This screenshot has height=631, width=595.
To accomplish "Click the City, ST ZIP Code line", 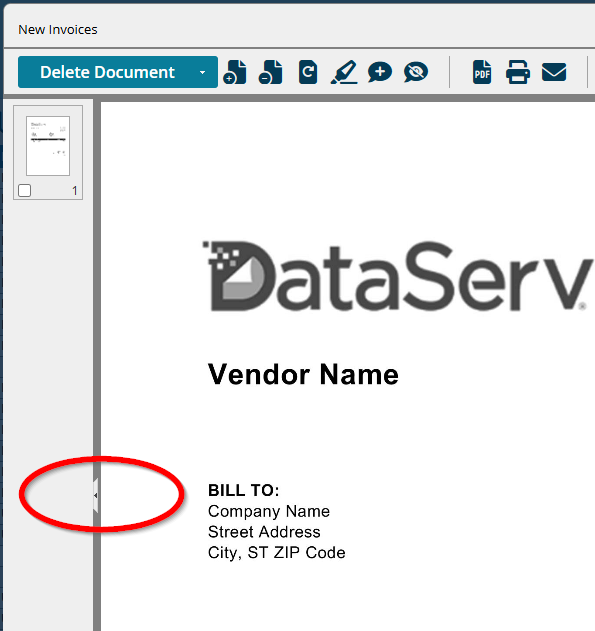I will click(276, 553).
